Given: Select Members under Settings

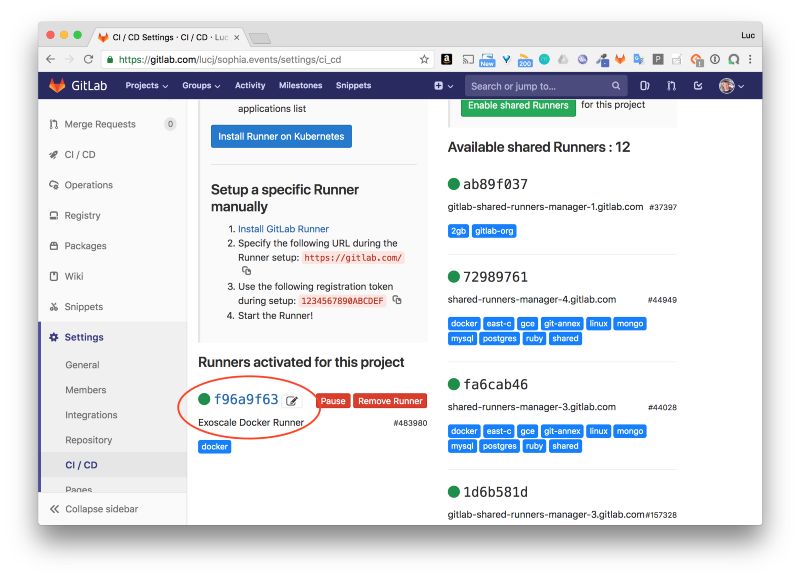Looking at the screenshot, I should 86,390.
